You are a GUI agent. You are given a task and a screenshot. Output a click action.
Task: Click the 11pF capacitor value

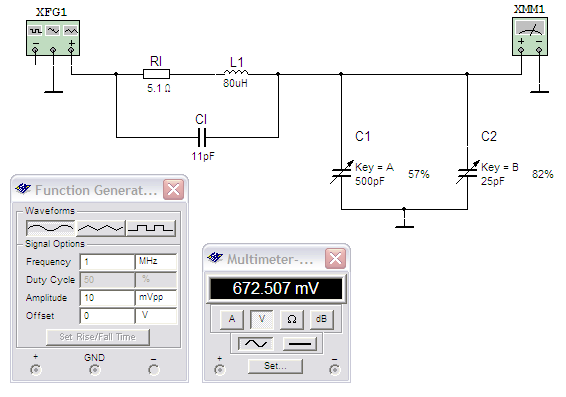tap(203, 156)
